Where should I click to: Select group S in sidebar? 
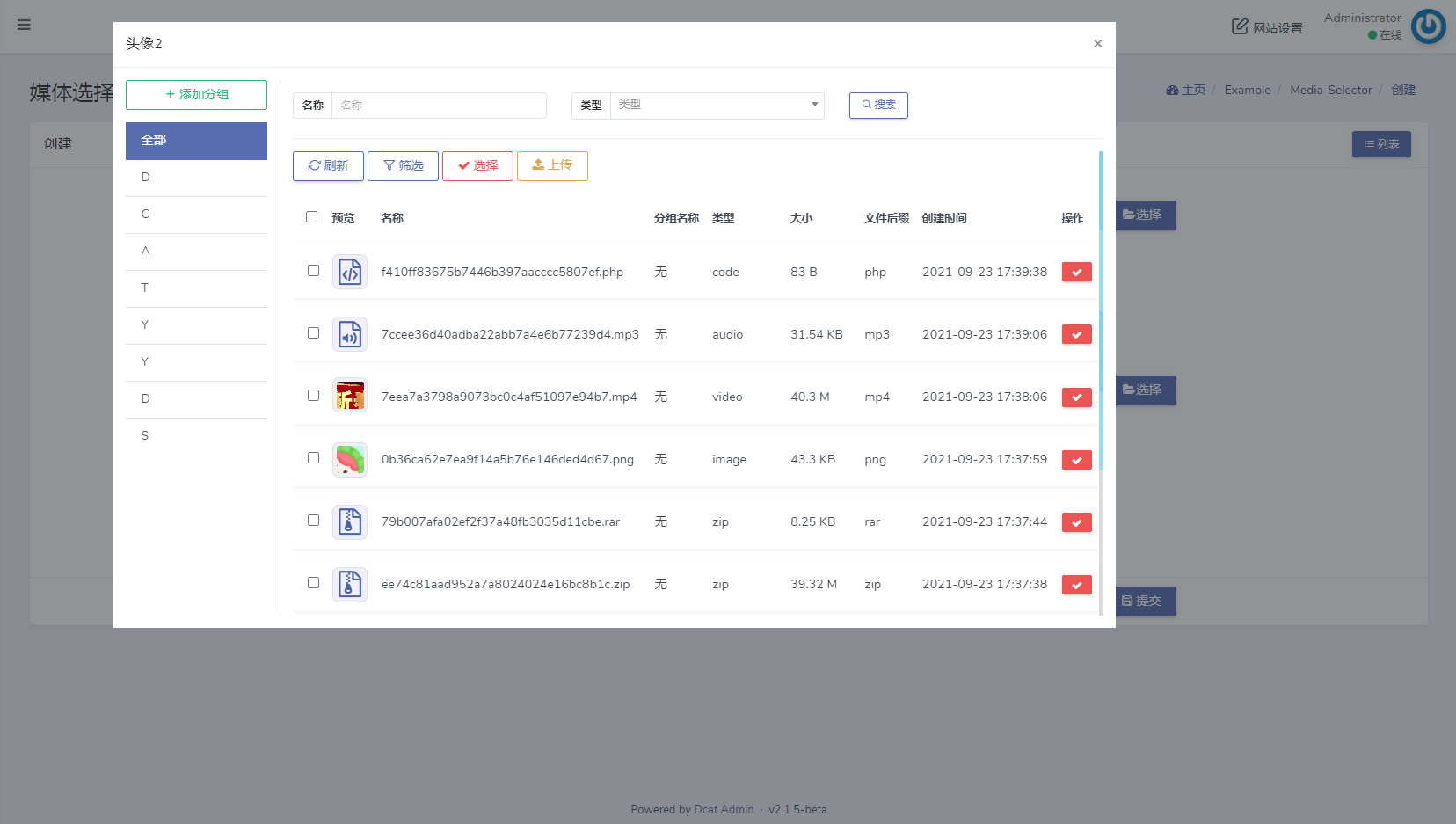pos(196,436)
